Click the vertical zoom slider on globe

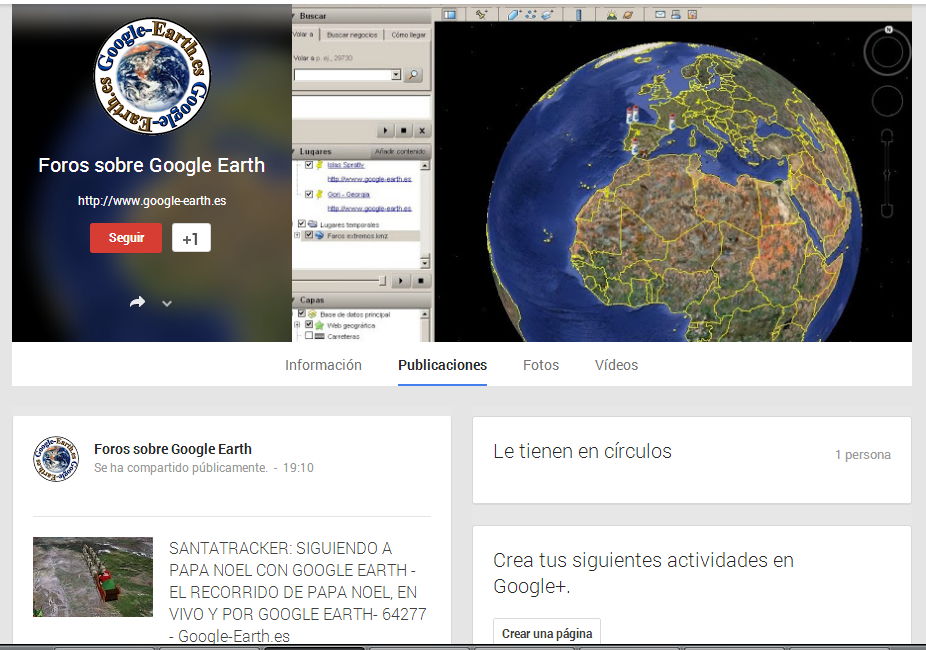tap(887, 174)
